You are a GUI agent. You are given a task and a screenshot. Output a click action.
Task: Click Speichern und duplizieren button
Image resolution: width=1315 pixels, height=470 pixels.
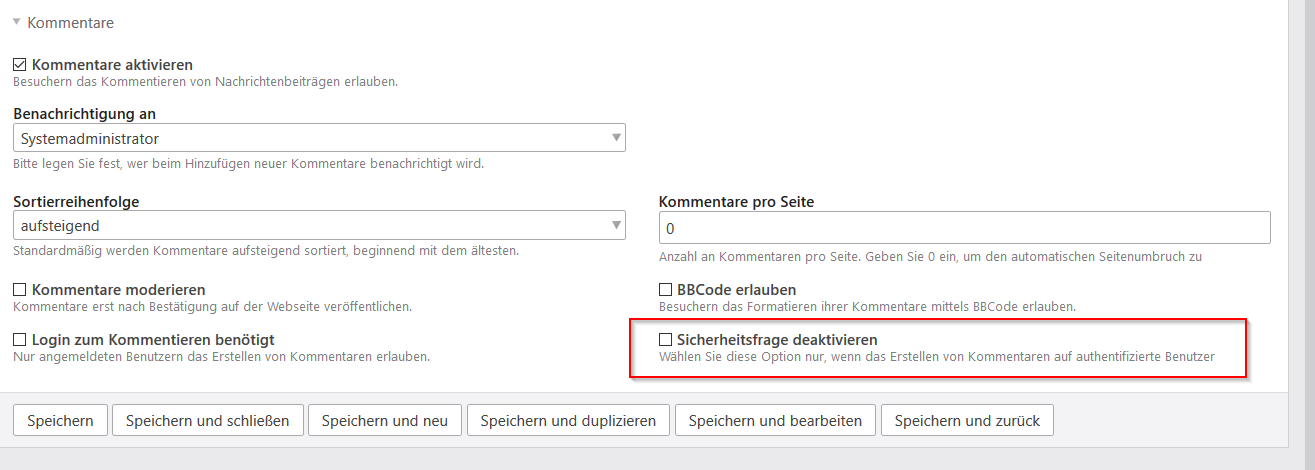[568, 421]
